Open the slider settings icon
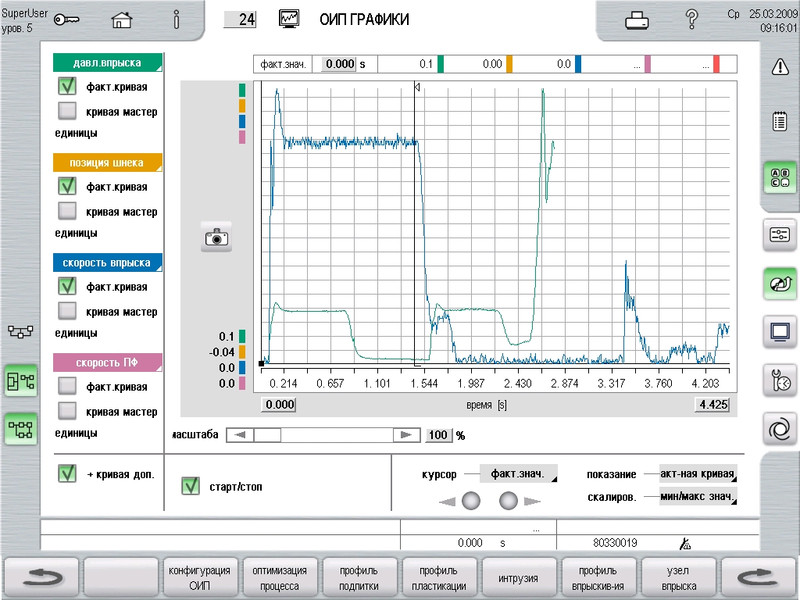800x600 pixels. 780,235
